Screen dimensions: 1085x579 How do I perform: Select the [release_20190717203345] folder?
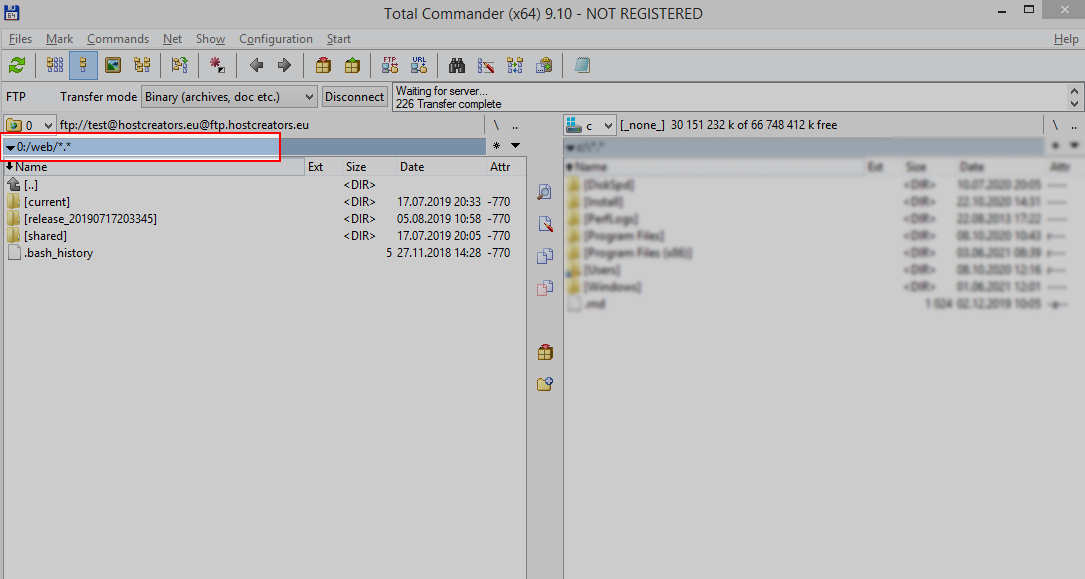pyautogui.click(x=264, y=219)
